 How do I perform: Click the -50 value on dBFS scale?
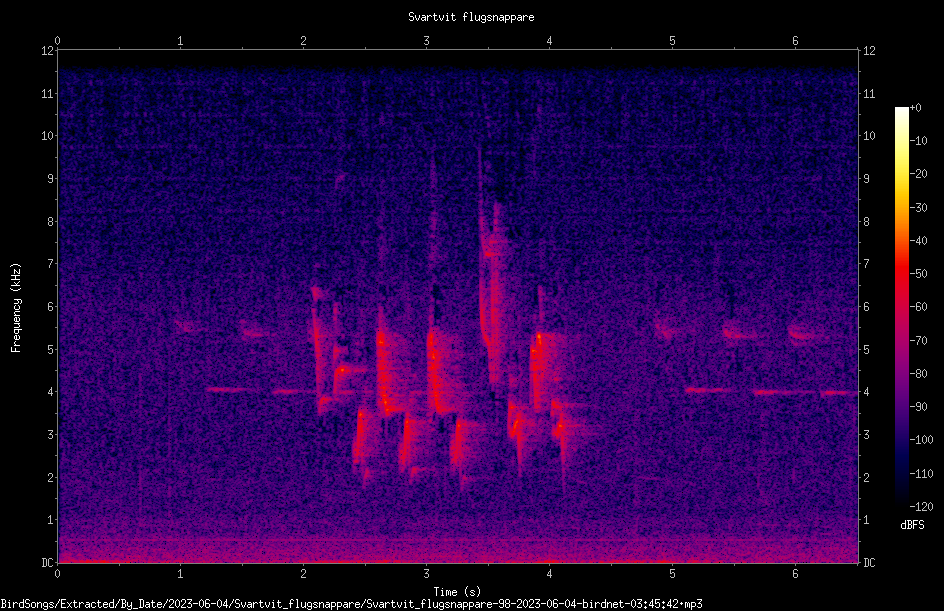click(x=918, y=273)
